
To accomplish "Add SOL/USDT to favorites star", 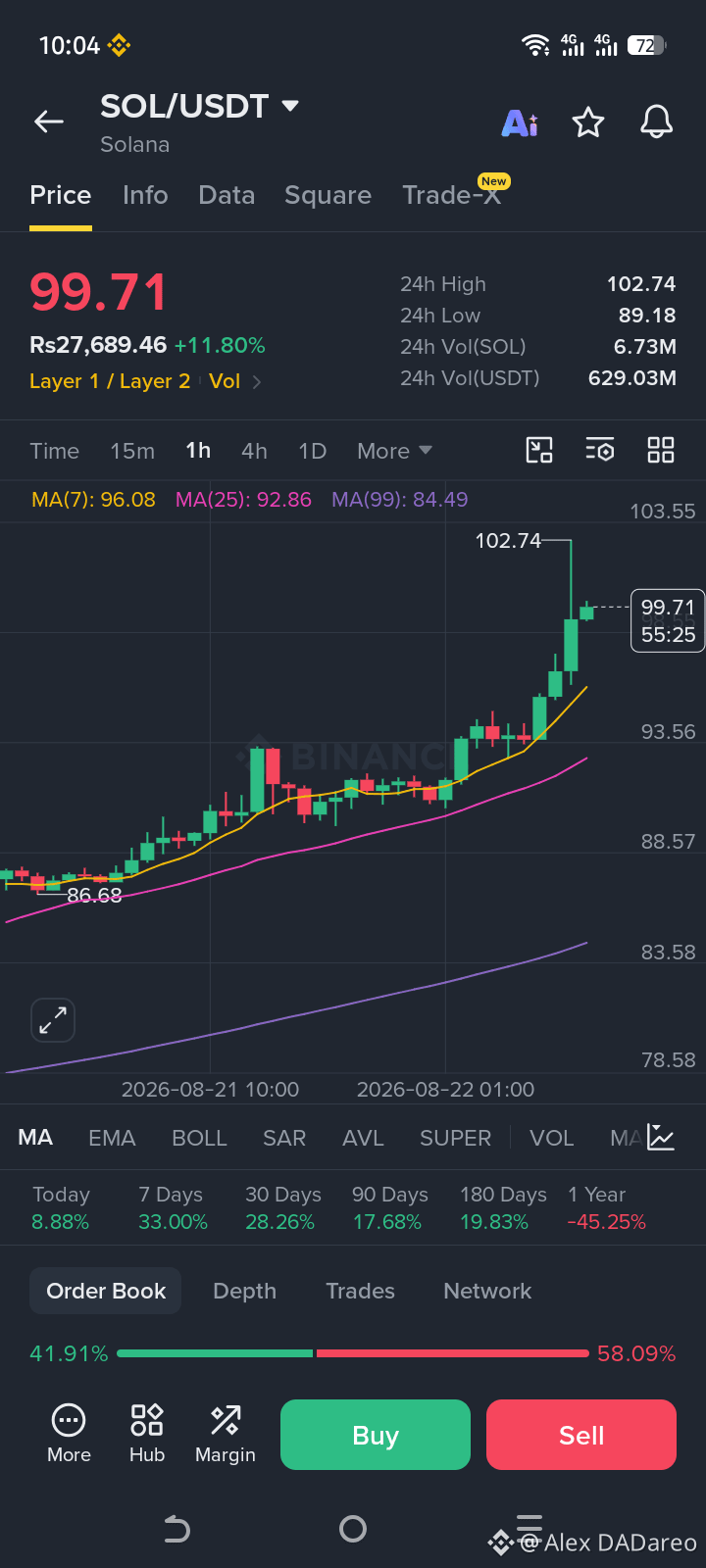I will click(588, 122).
